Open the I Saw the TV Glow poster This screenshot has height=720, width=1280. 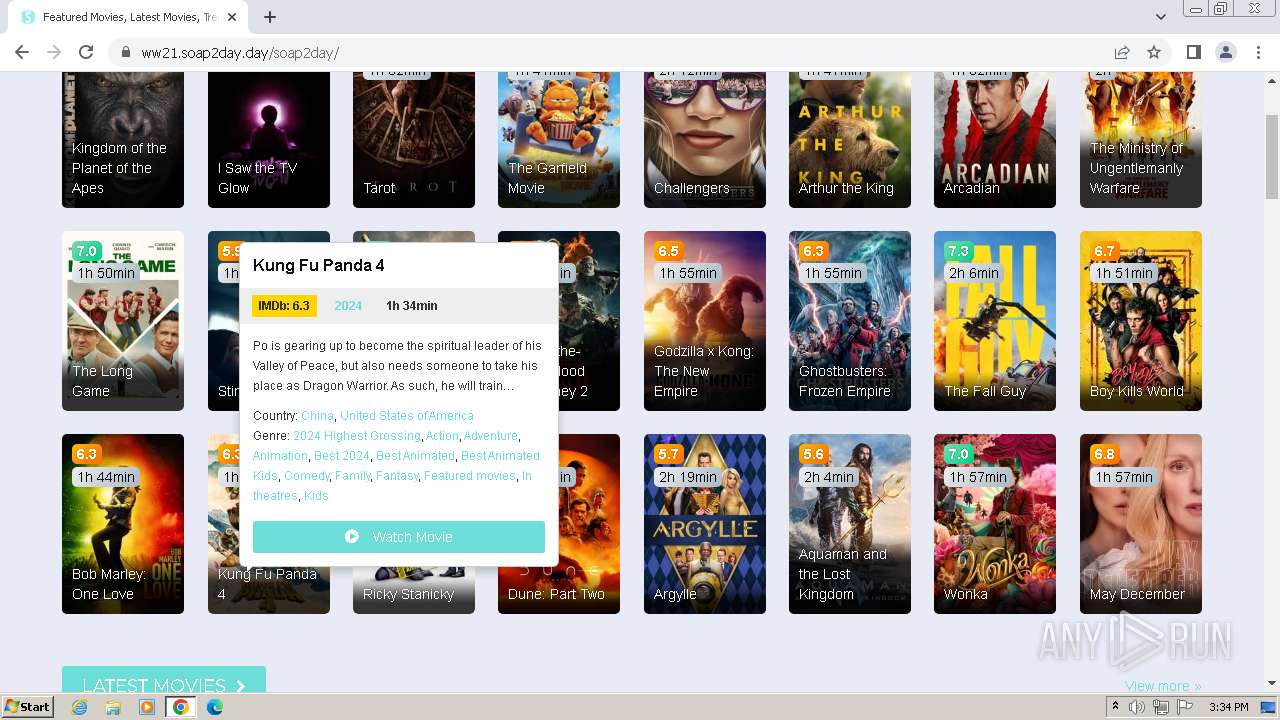269,140
